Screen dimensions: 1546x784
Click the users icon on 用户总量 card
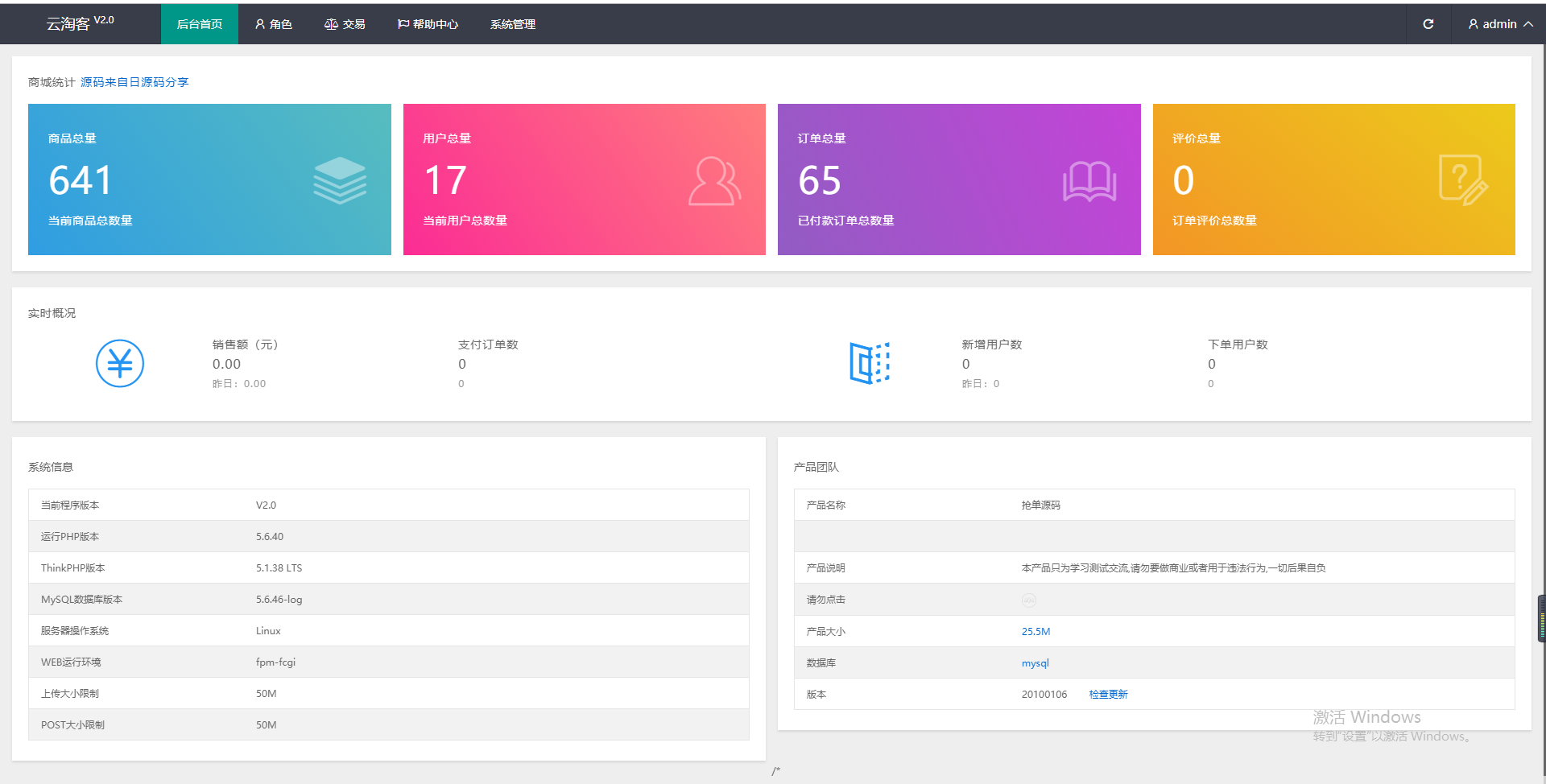(714, 181)
